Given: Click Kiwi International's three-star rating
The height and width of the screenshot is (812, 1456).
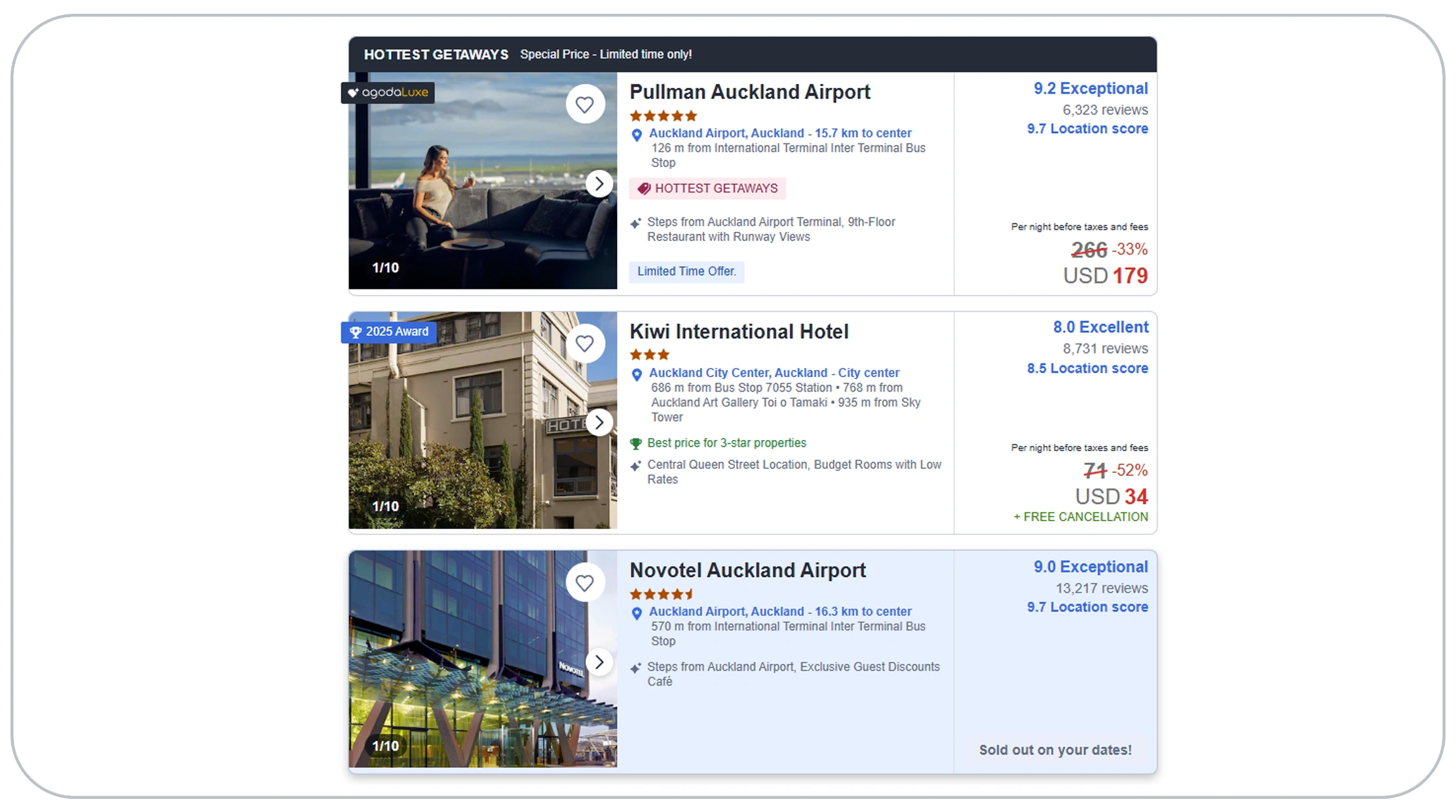Looking at the screenshot, I should coord(650,355).
